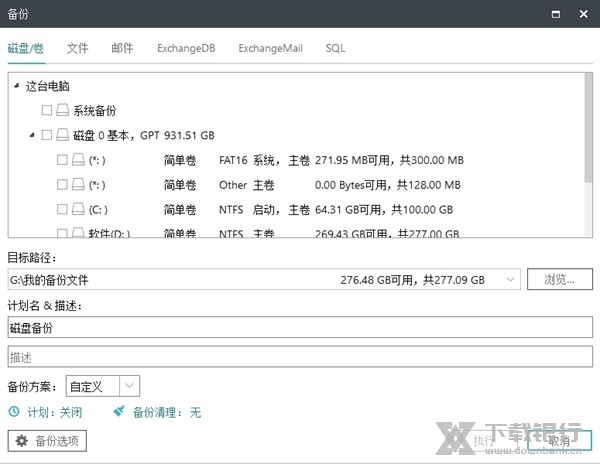
Task: Click the gear icon in 备份选项
Action: click(x=21, y=441)
